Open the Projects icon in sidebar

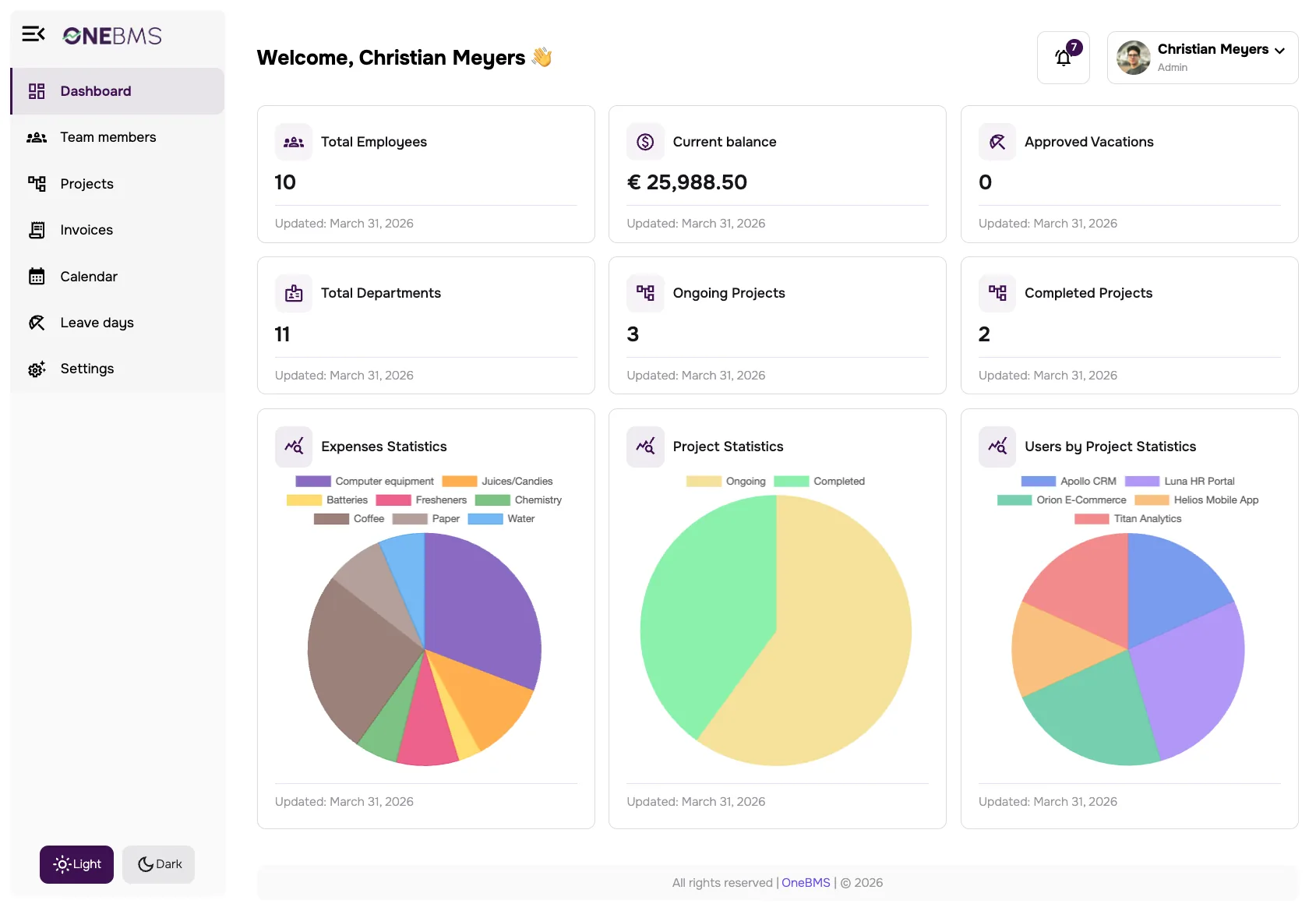click(37, 183)
